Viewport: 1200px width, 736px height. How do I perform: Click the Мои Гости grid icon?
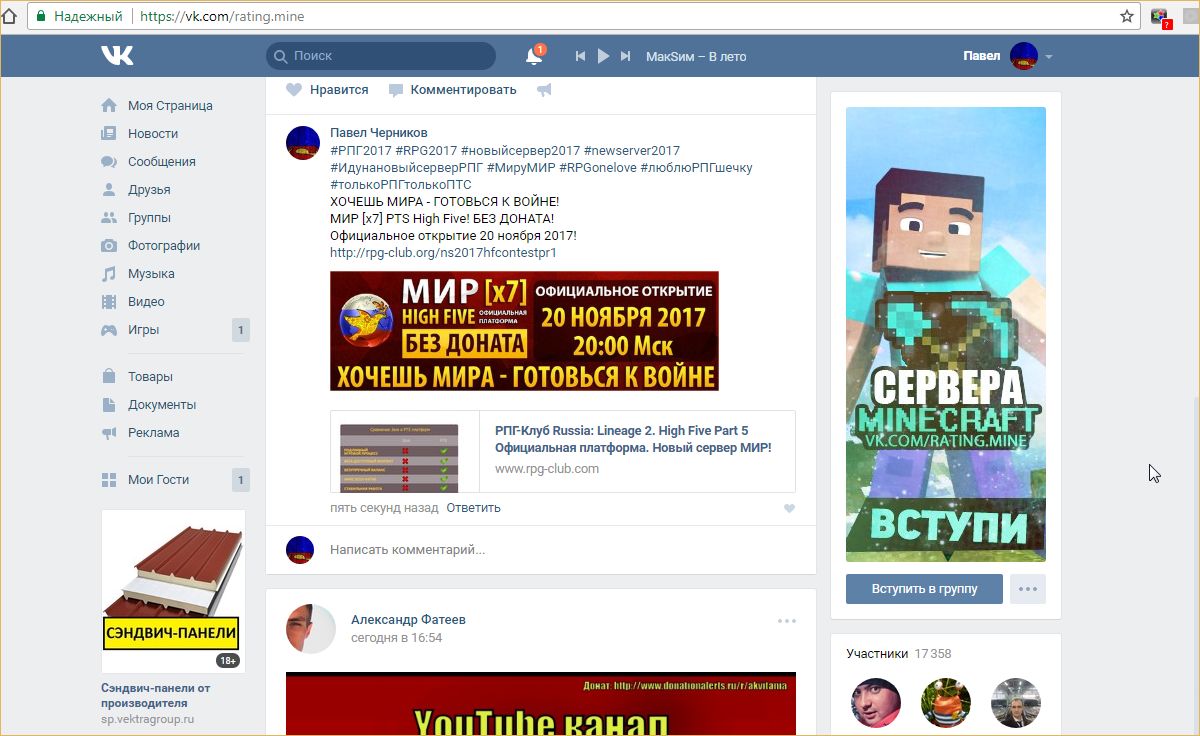109,479
